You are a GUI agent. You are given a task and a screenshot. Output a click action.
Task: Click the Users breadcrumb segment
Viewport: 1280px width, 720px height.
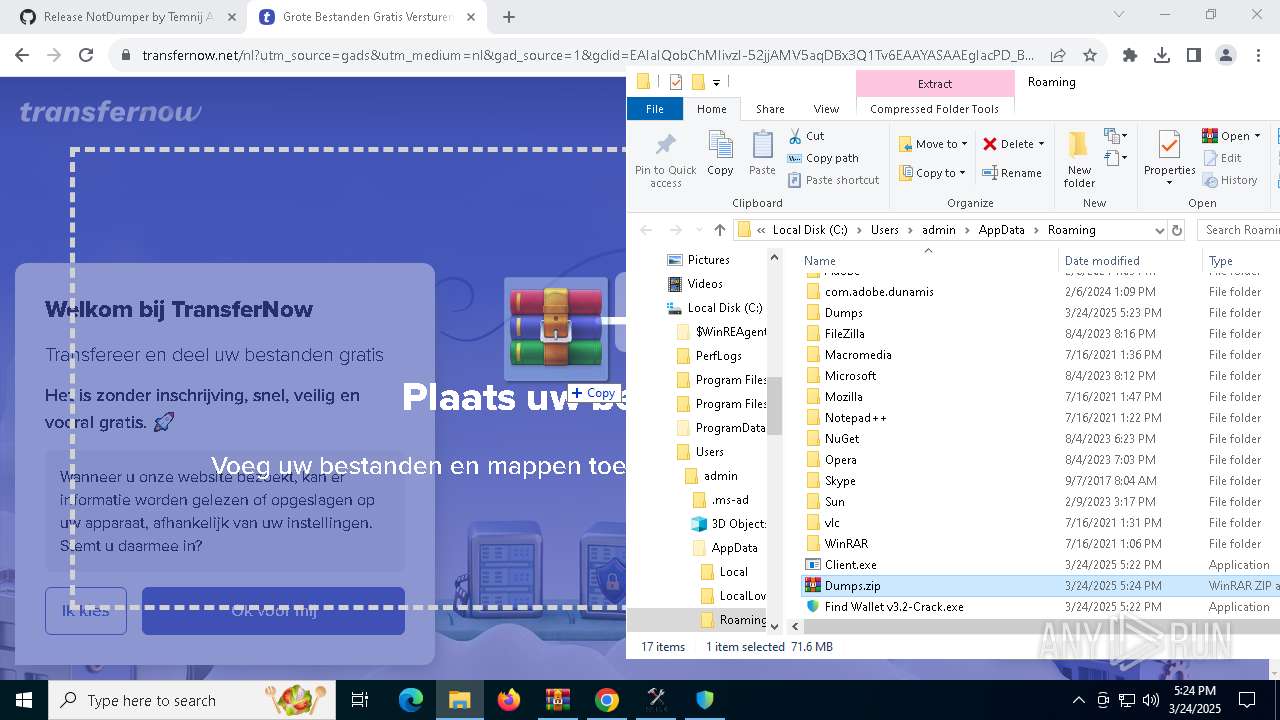pyautogui.click(x=885, y=230)
